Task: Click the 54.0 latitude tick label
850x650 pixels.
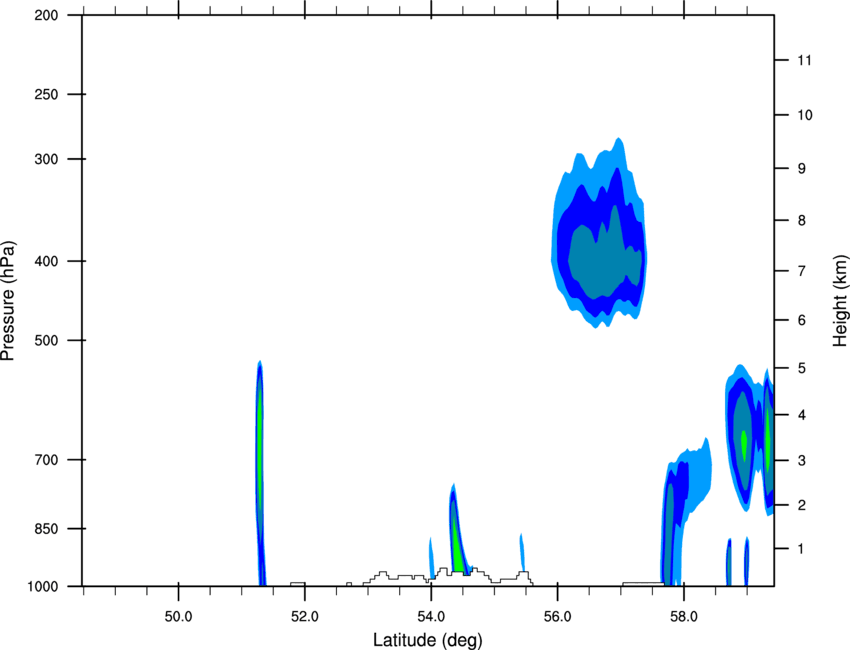Action: [x=432, y=616]
